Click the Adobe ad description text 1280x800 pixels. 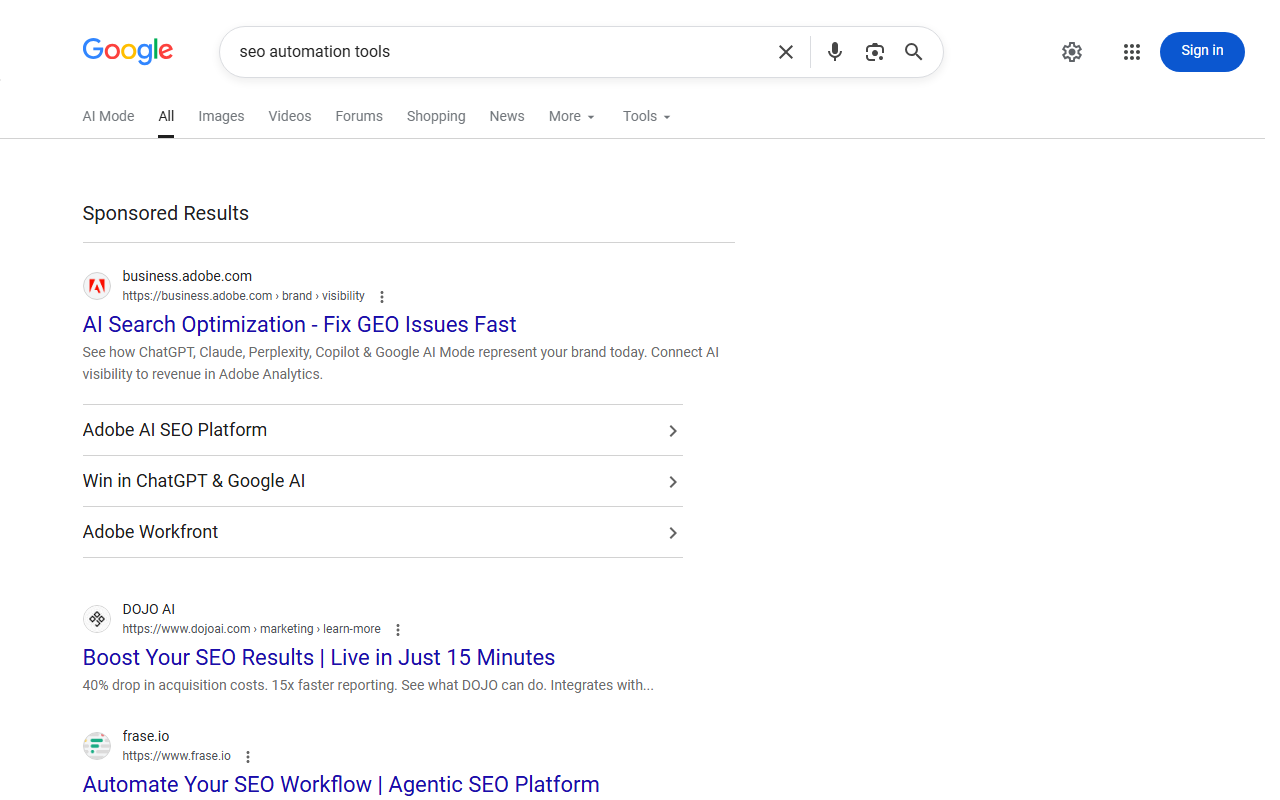(401, 363)
